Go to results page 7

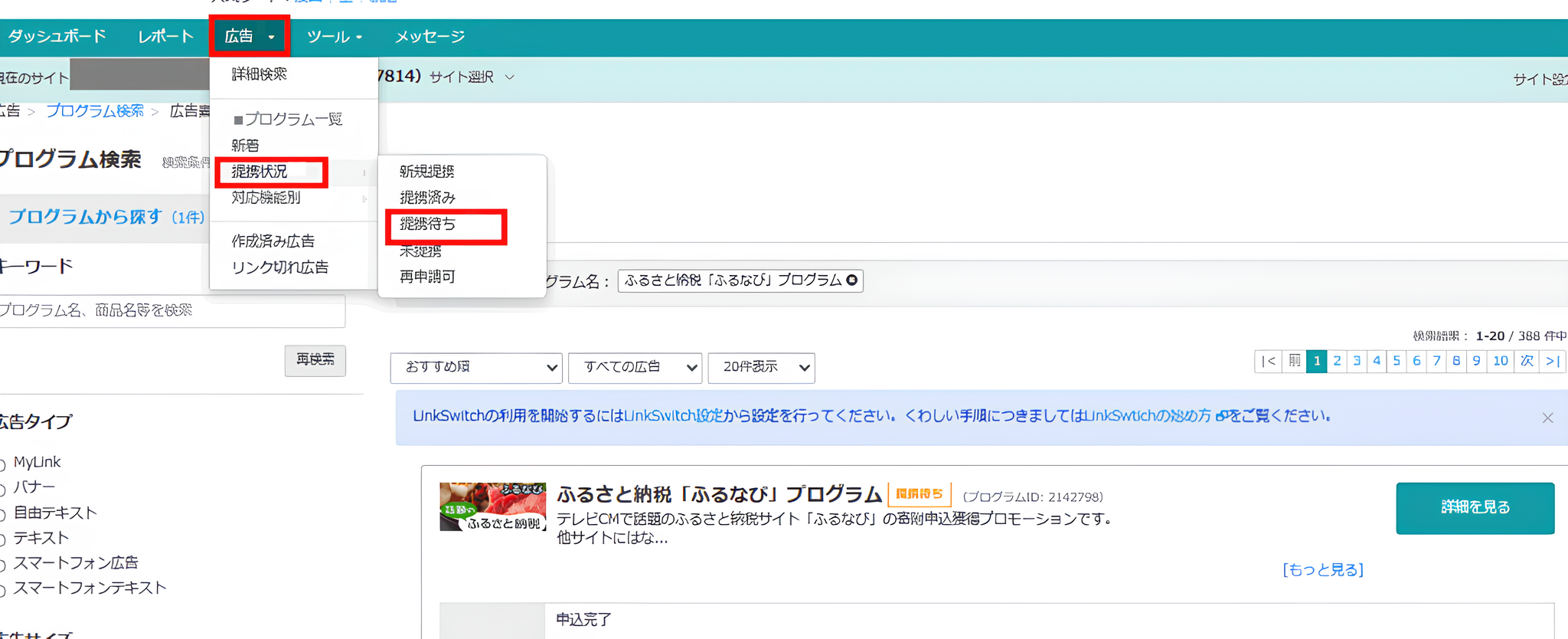(x=1436, y=361)
